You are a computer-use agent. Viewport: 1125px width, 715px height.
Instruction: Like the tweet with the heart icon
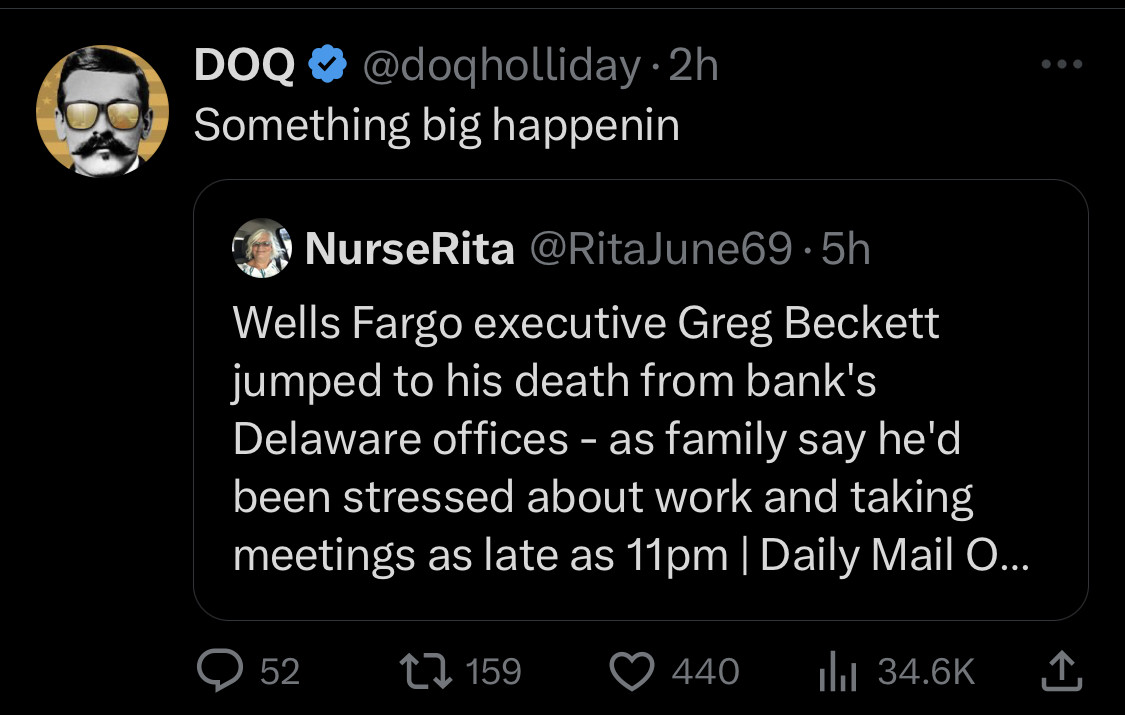pos(631,670)
